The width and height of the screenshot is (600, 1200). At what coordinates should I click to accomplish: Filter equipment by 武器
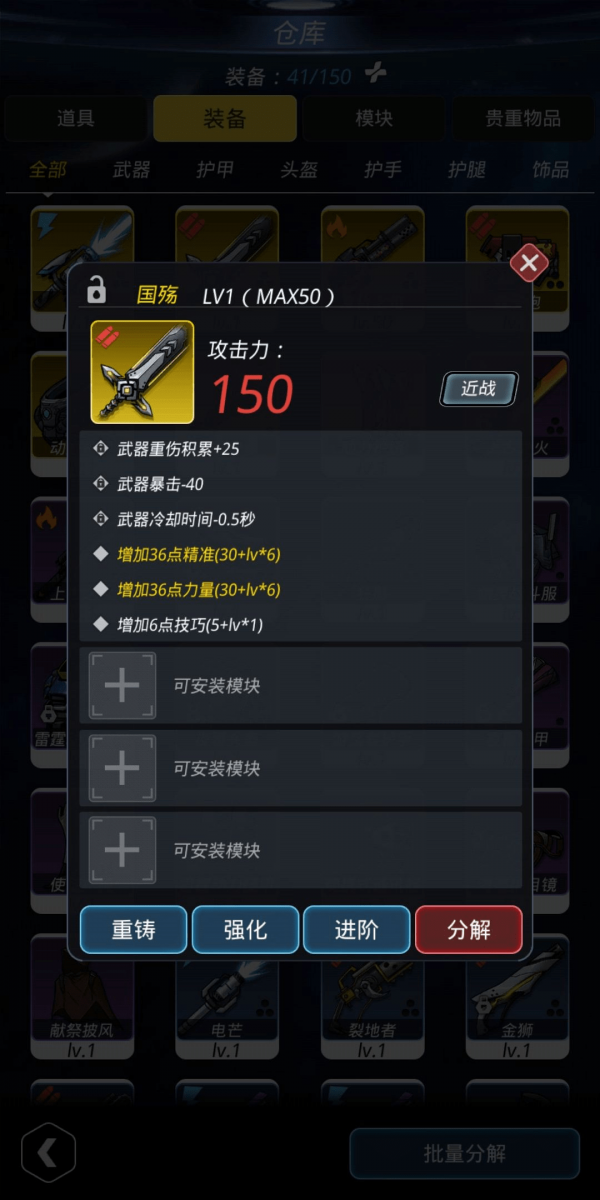(131, 170)
